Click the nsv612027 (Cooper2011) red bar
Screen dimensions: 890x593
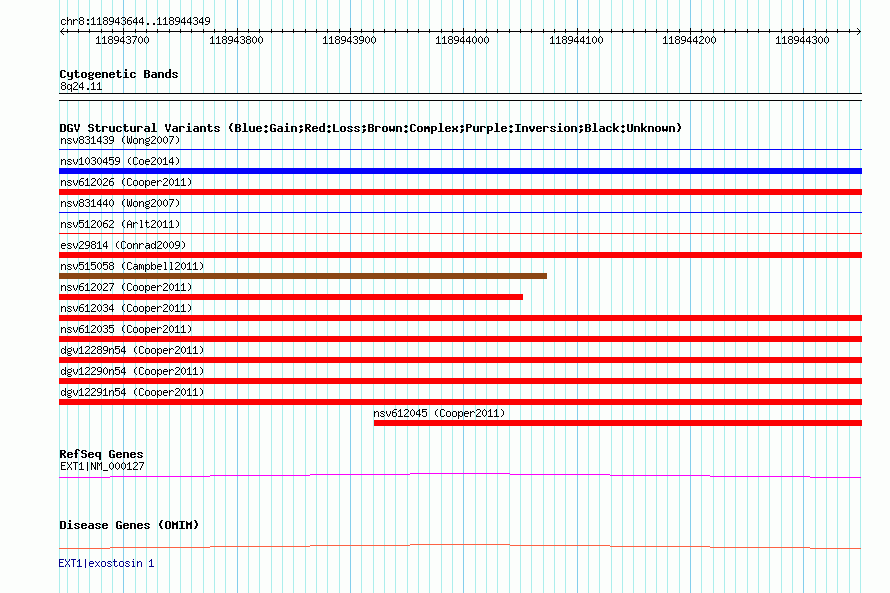pos(291,297)
